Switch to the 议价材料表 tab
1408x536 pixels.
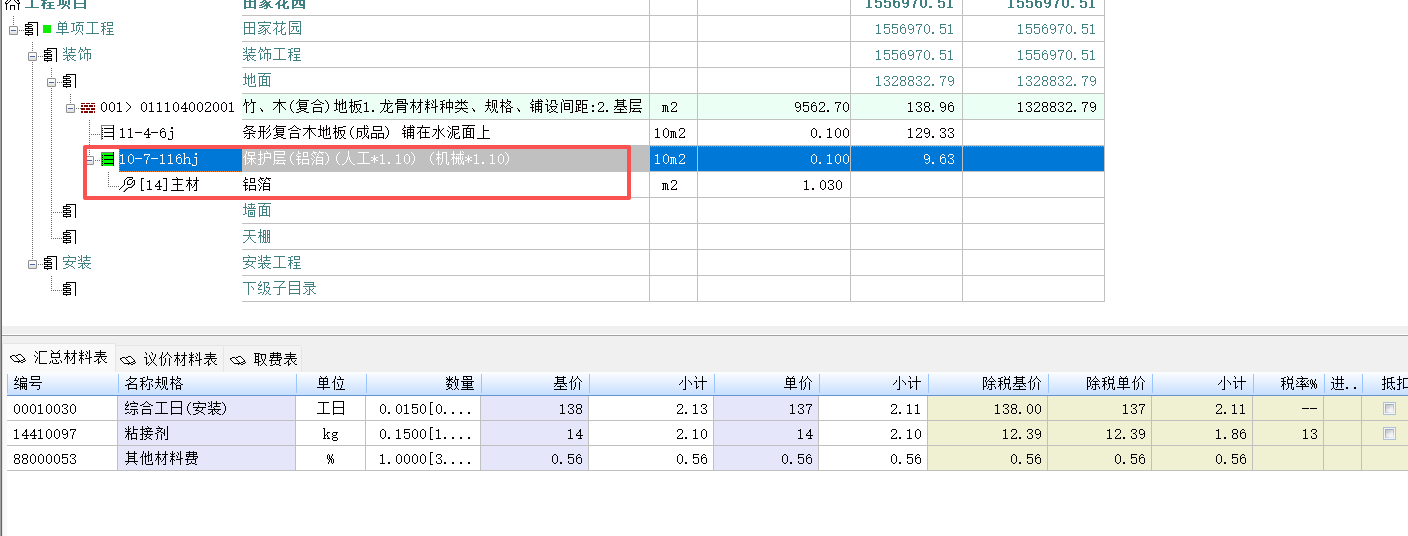click(x=170, y=359)
